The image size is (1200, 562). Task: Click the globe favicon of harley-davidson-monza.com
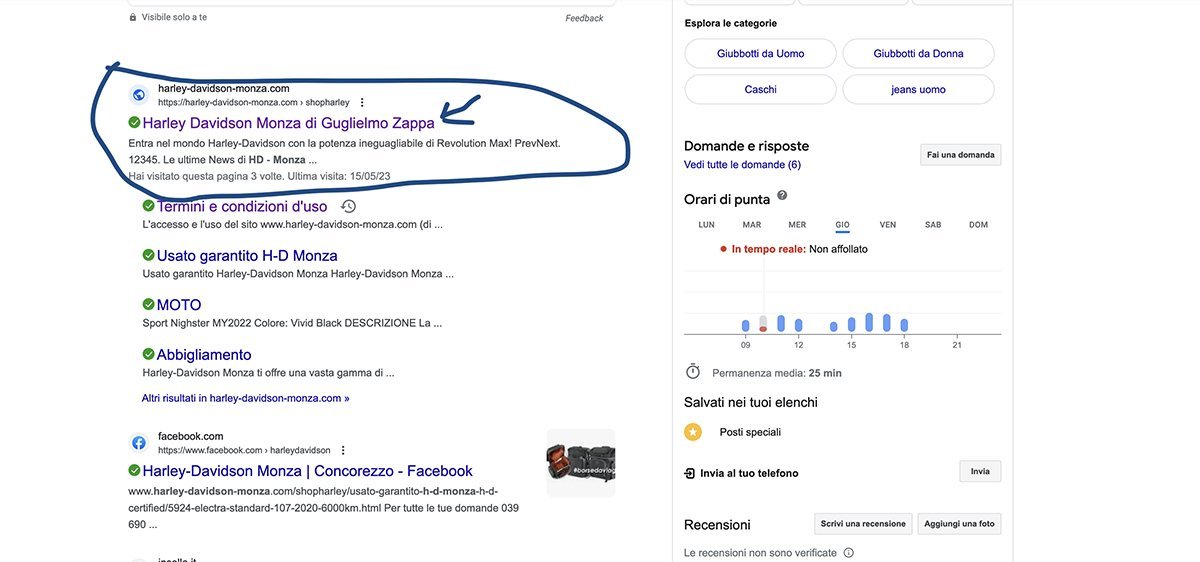[139, 95]
